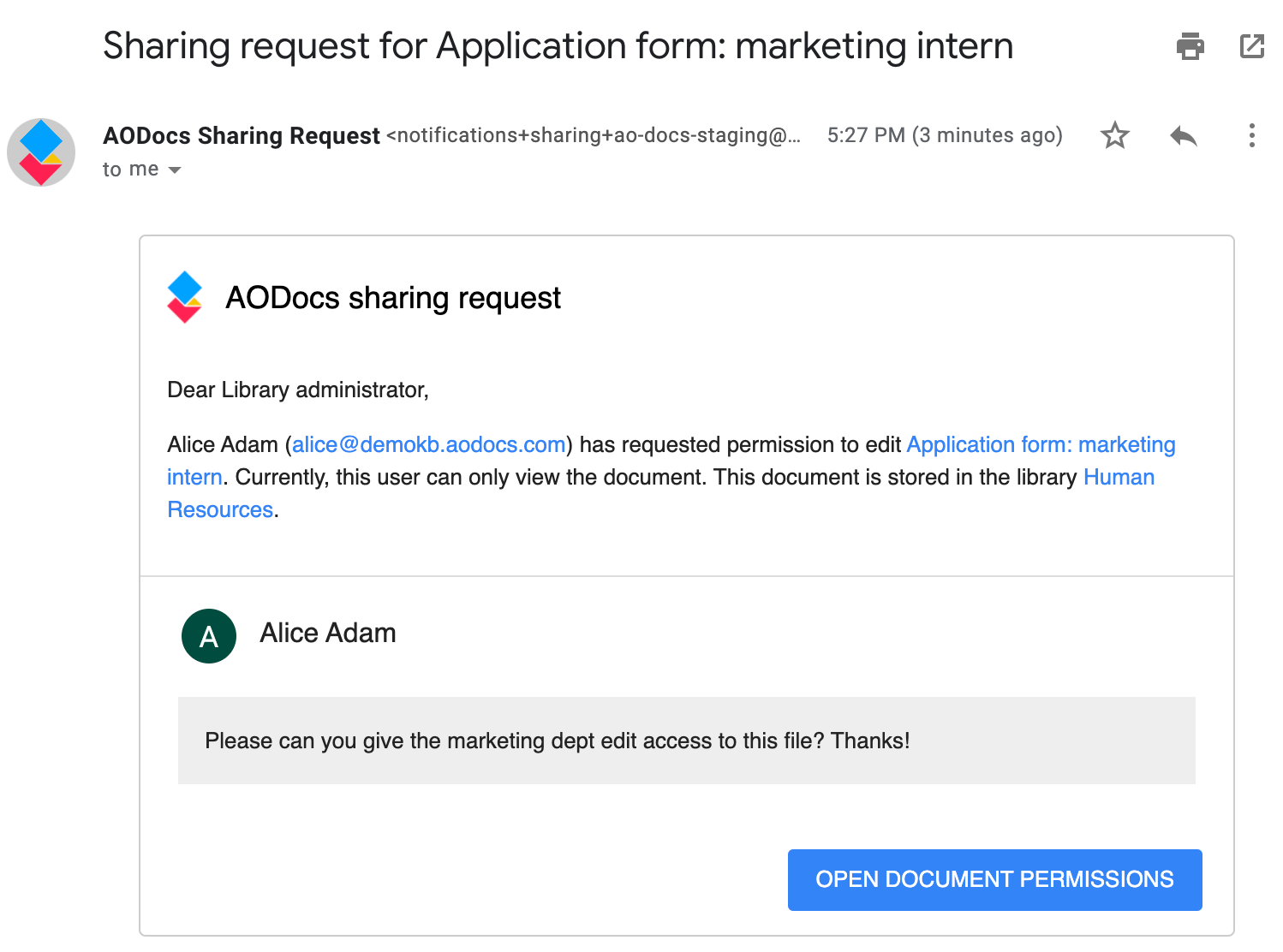Click the AODocs sender avatar
Viewport: 1283px width, 952px height.
(x=41, y=152)
